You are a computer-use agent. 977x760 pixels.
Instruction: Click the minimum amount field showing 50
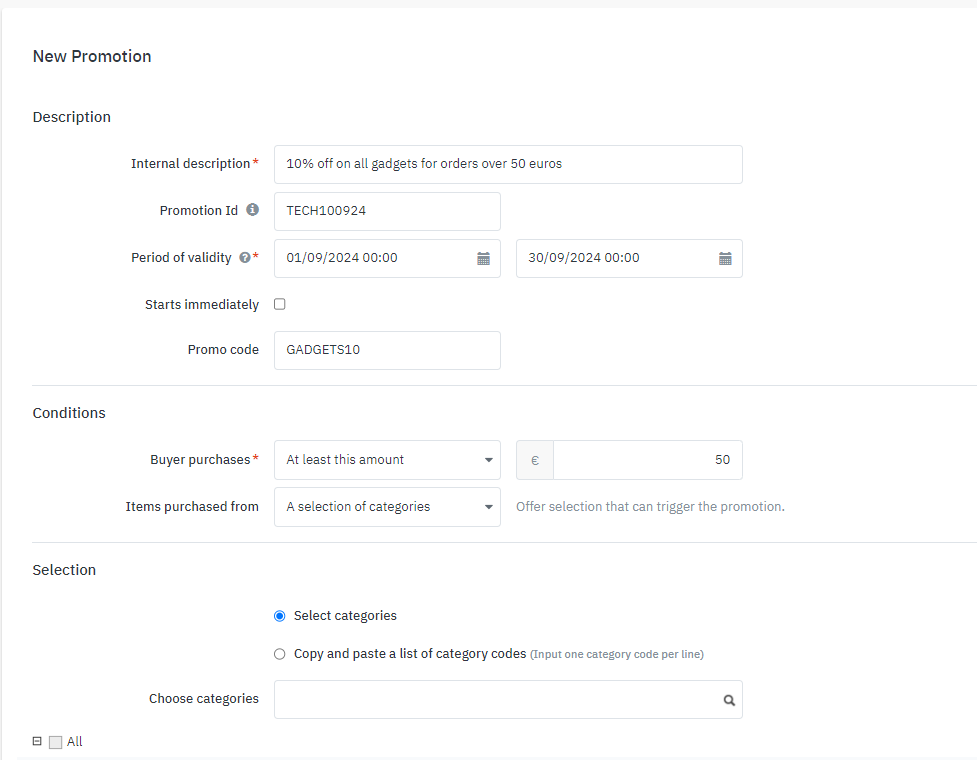coord(647,460)
